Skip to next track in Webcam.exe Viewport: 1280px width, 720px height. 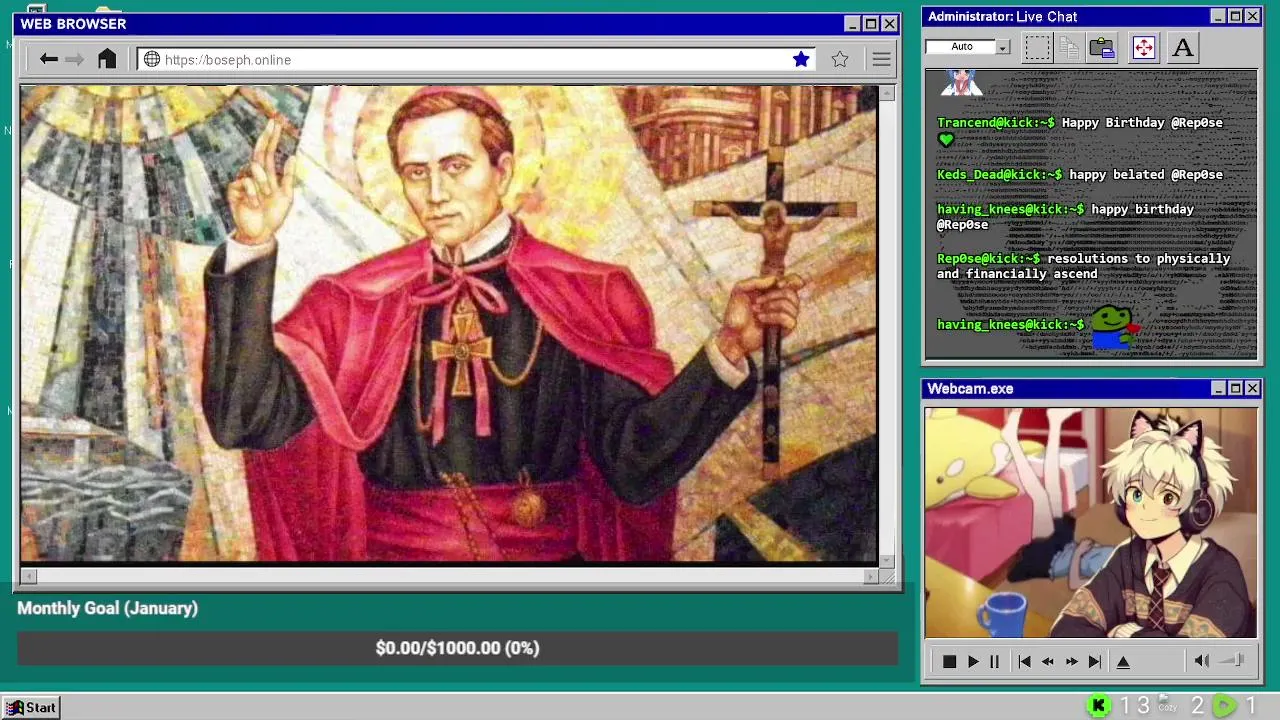[x=1094, y=661]
